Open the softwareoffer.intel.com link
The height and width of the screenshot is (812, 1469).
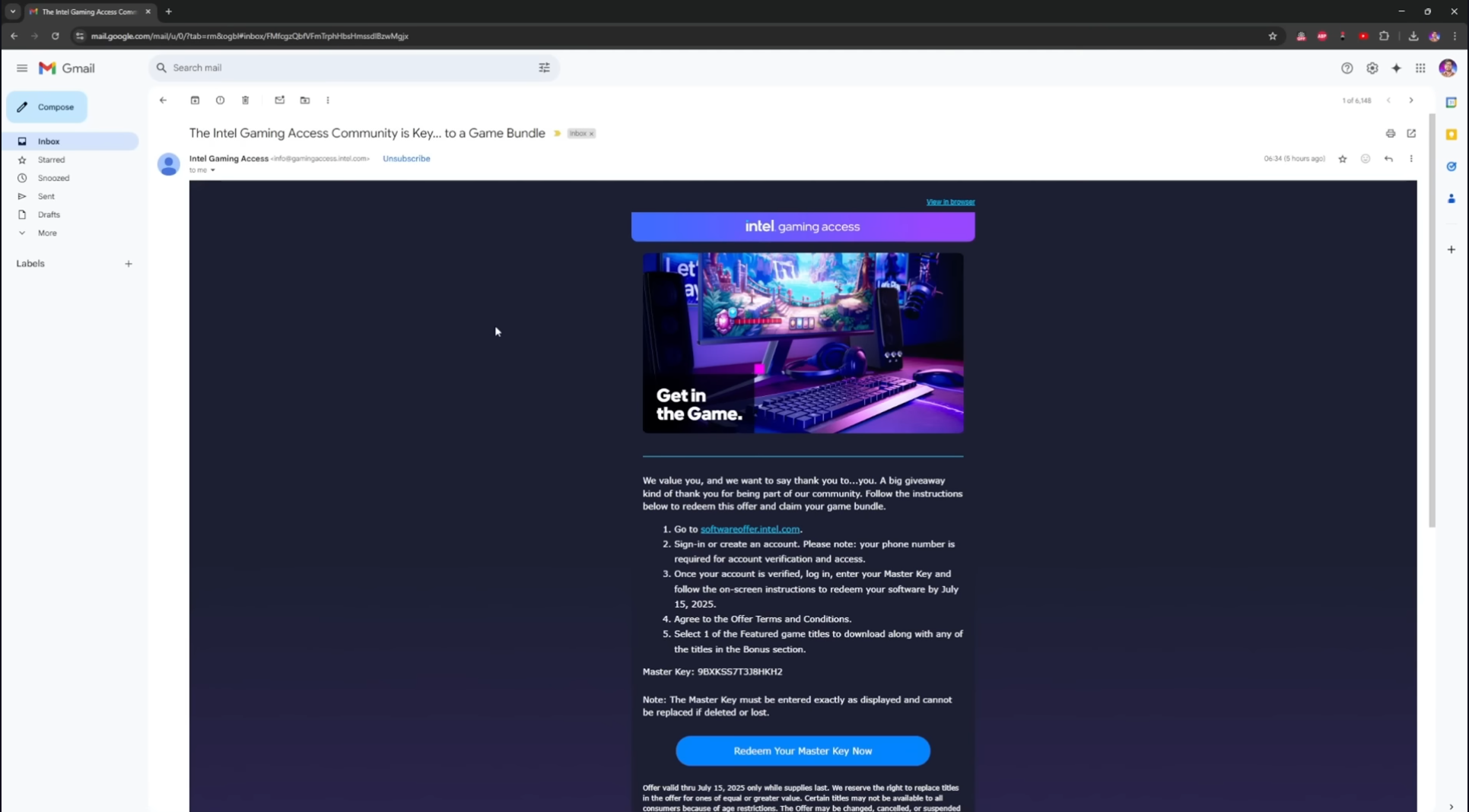coord(749,529)
